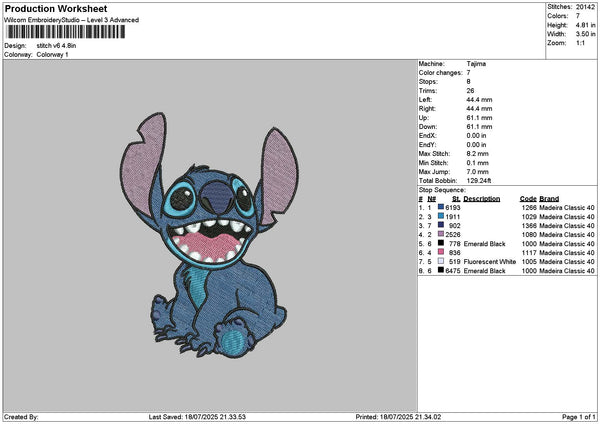Click the trims value '26'
The height and width of the screenshot is (424, 600).
pos(470,91)
